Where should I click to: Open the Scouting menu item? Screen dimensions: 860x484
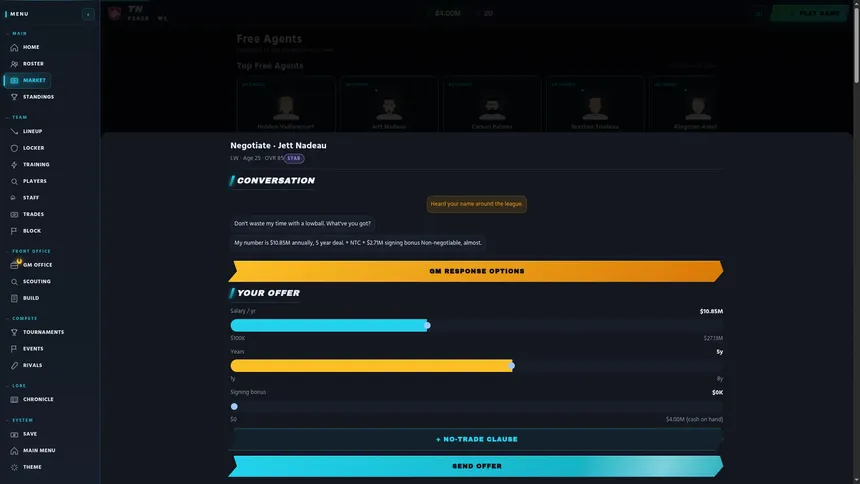pyautogui.click(x=30, y=282)
